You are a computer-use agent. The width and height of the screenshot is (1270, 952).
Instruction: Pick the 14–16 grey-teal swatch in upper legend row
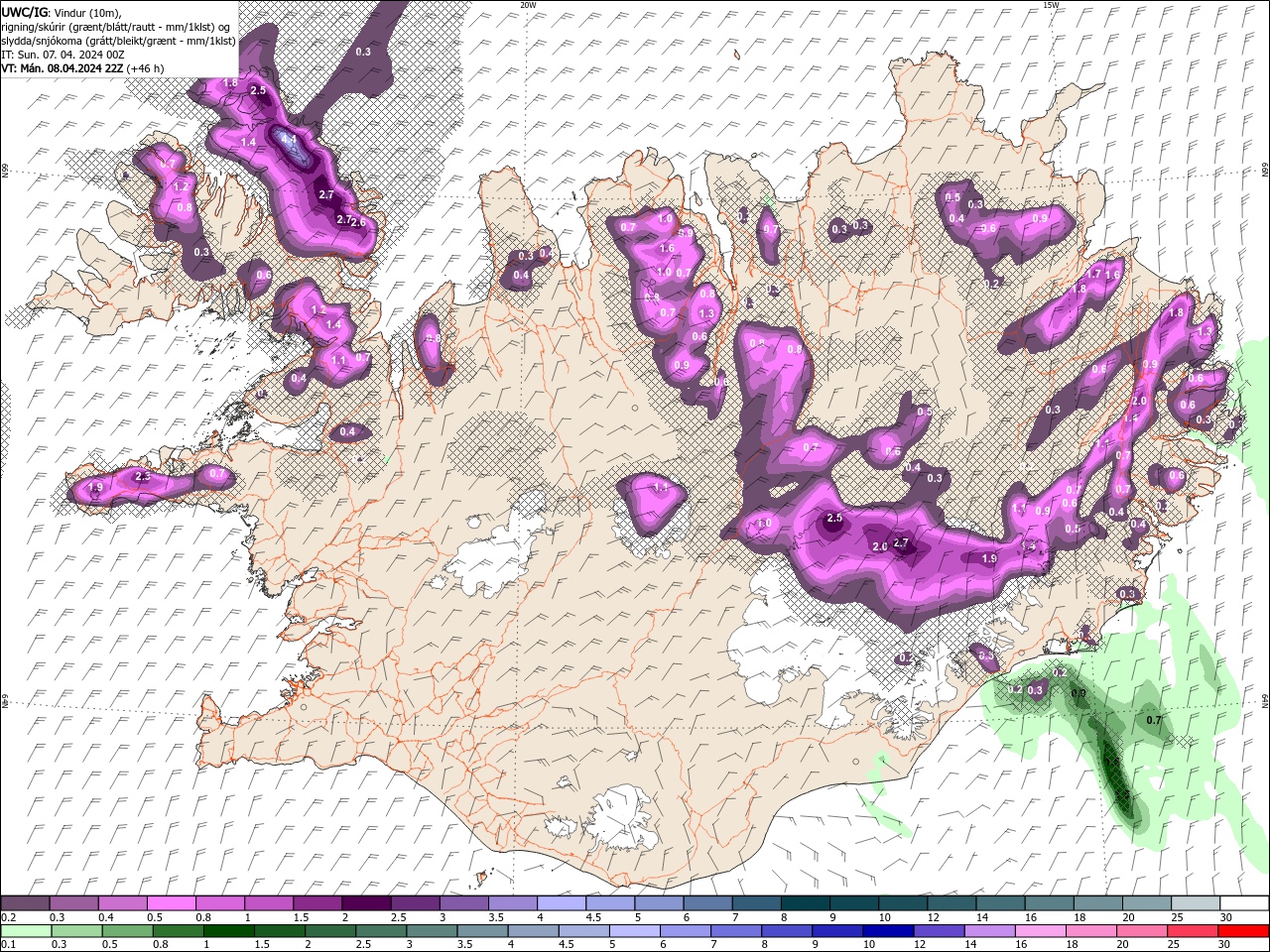point(1000,903)
